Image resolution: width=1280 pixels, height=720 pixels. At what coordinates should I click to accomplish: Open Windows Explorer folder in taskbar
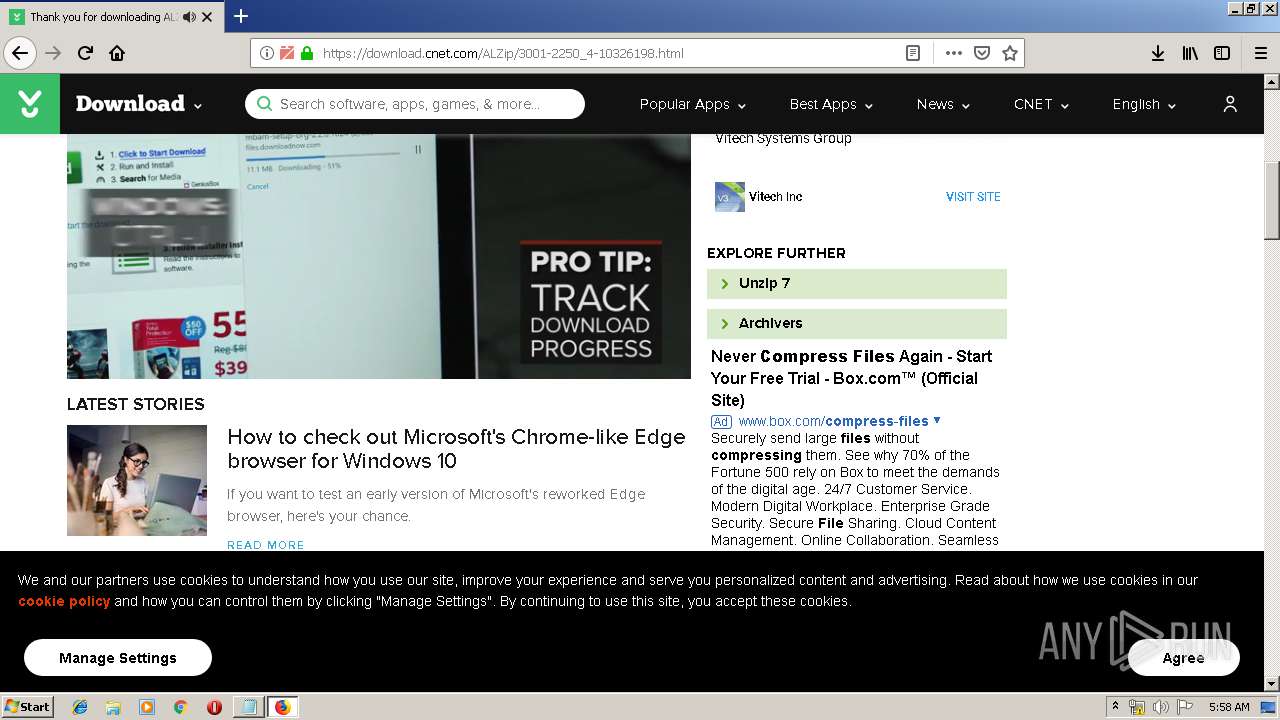coord(113,707)
